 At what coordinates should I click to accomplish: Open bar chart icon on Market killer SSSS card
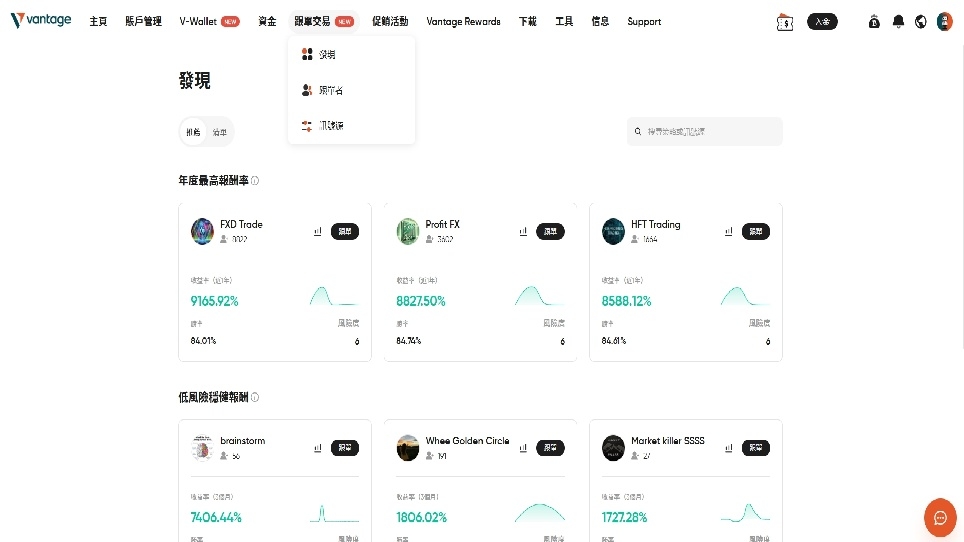[729, 448]
